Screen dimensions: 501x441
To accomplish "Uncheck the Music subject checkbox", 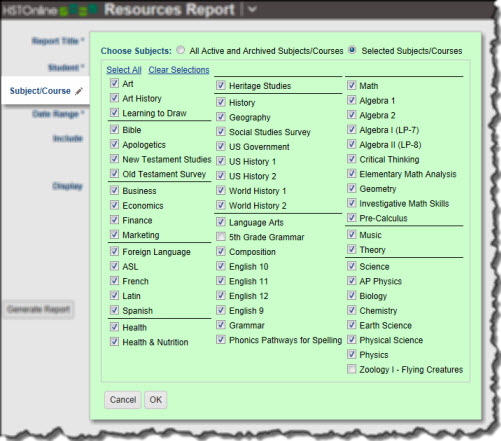I will pos(351,234).
